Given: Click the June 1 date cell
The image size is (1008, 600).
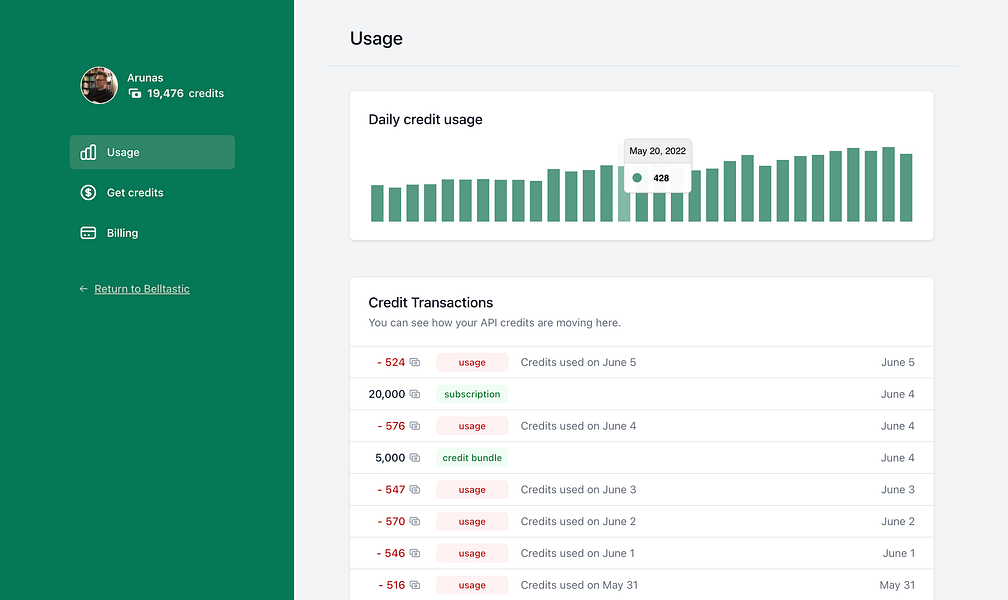Looking at the screenshot, I should [x=899, y=553].
